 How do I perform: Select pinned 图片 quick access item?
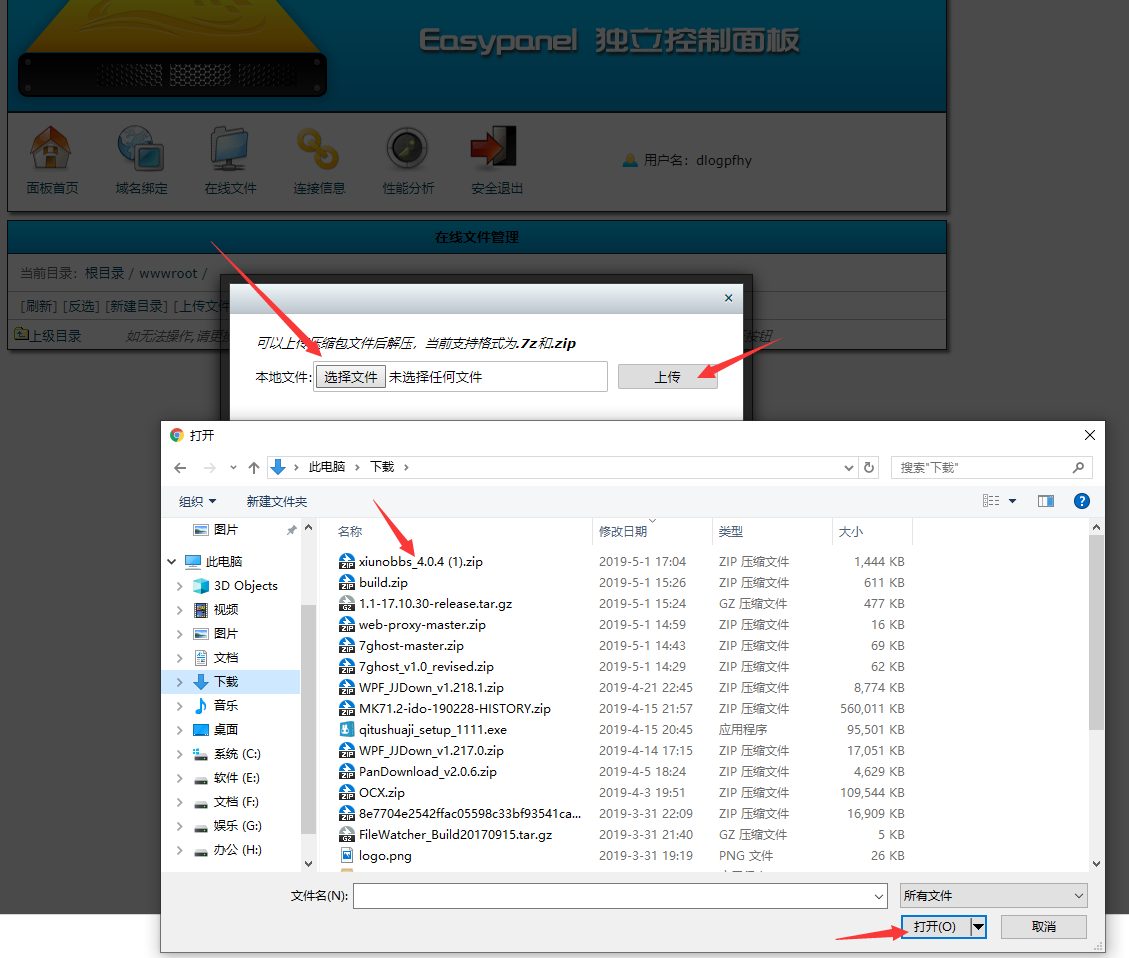225,530
